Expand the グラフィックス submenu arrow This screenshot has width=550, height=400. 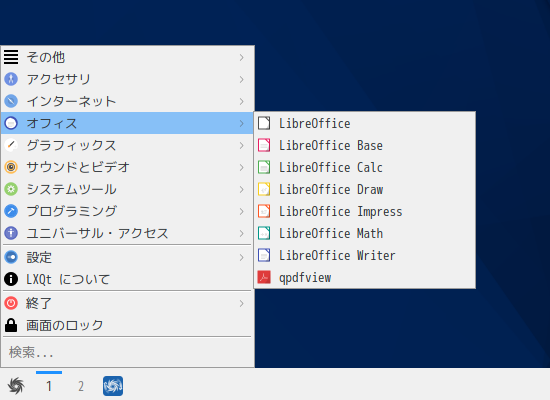click(241, 145)
